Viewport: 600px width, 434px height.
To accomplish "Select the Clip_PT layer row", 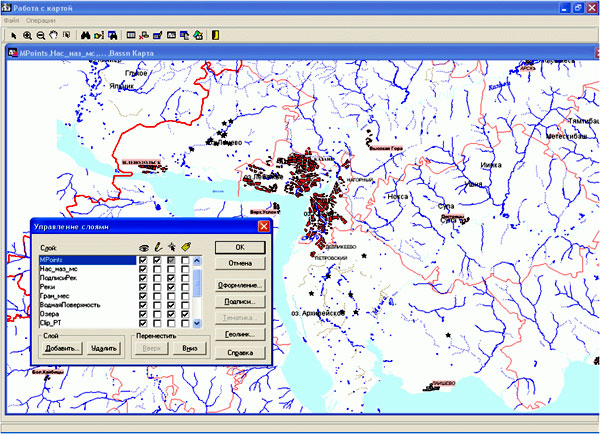I will [88, 323].
